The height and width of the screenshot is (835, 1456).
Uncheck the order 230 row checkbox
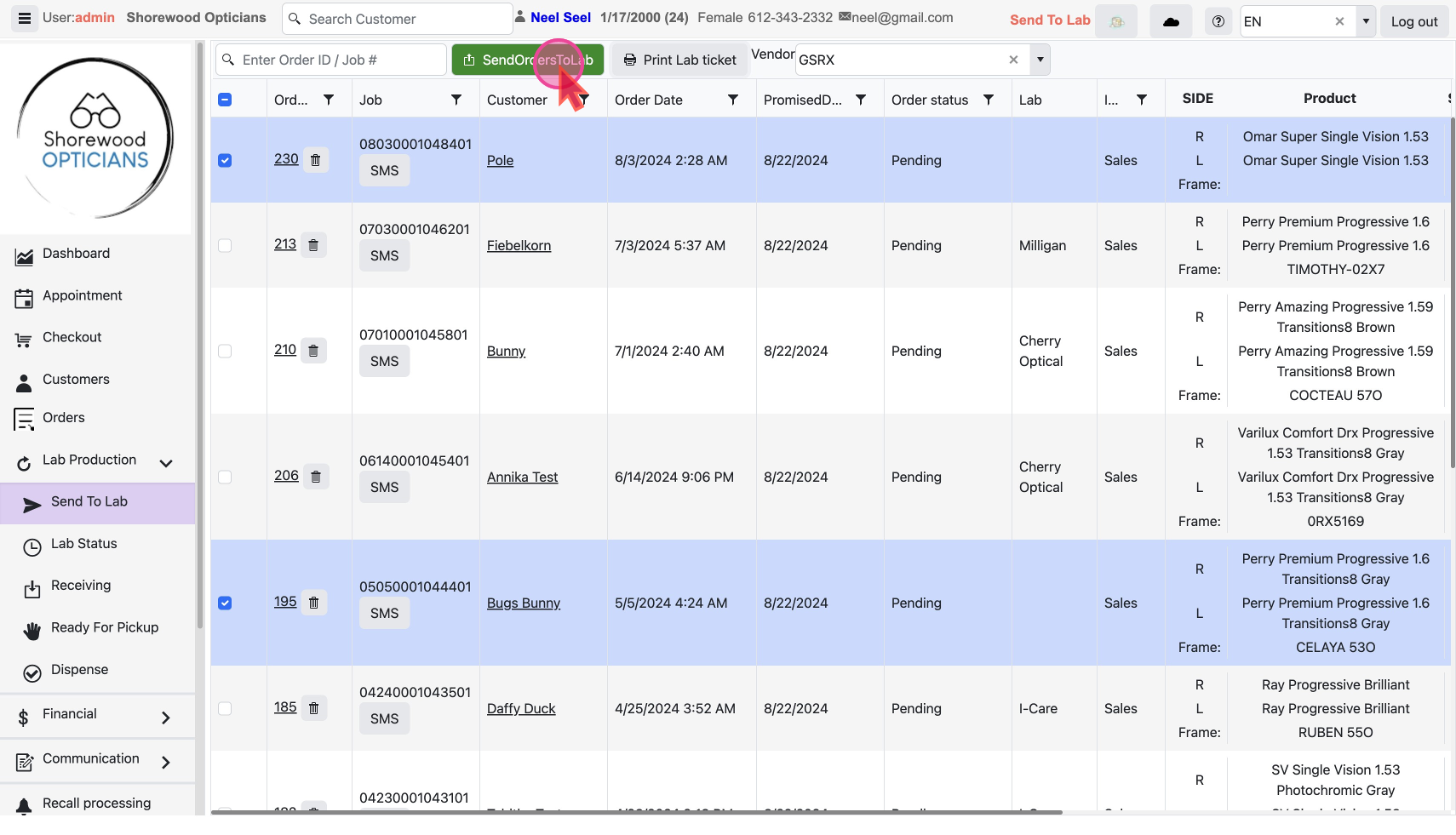(x=225, y=161)
